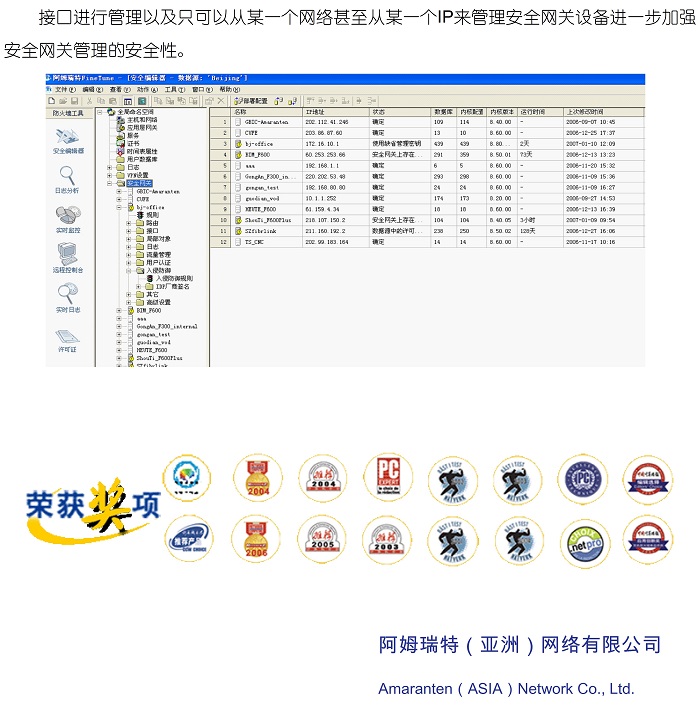Expand the 高级设置 folder
This screenshot has height=706, width=700.
coord(129,303)
